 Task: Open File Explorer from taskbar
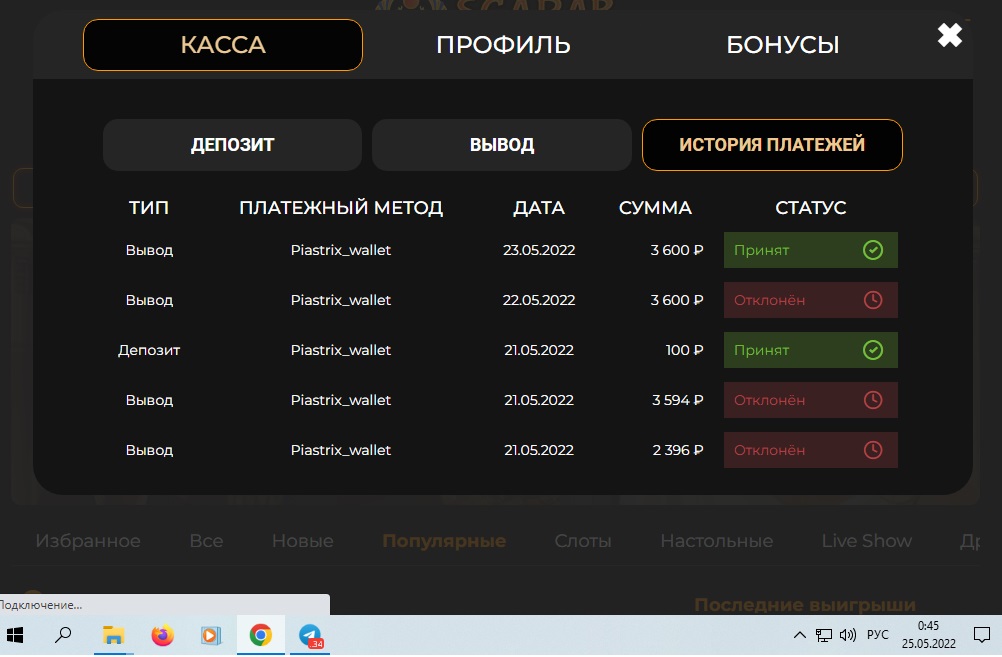113,635
